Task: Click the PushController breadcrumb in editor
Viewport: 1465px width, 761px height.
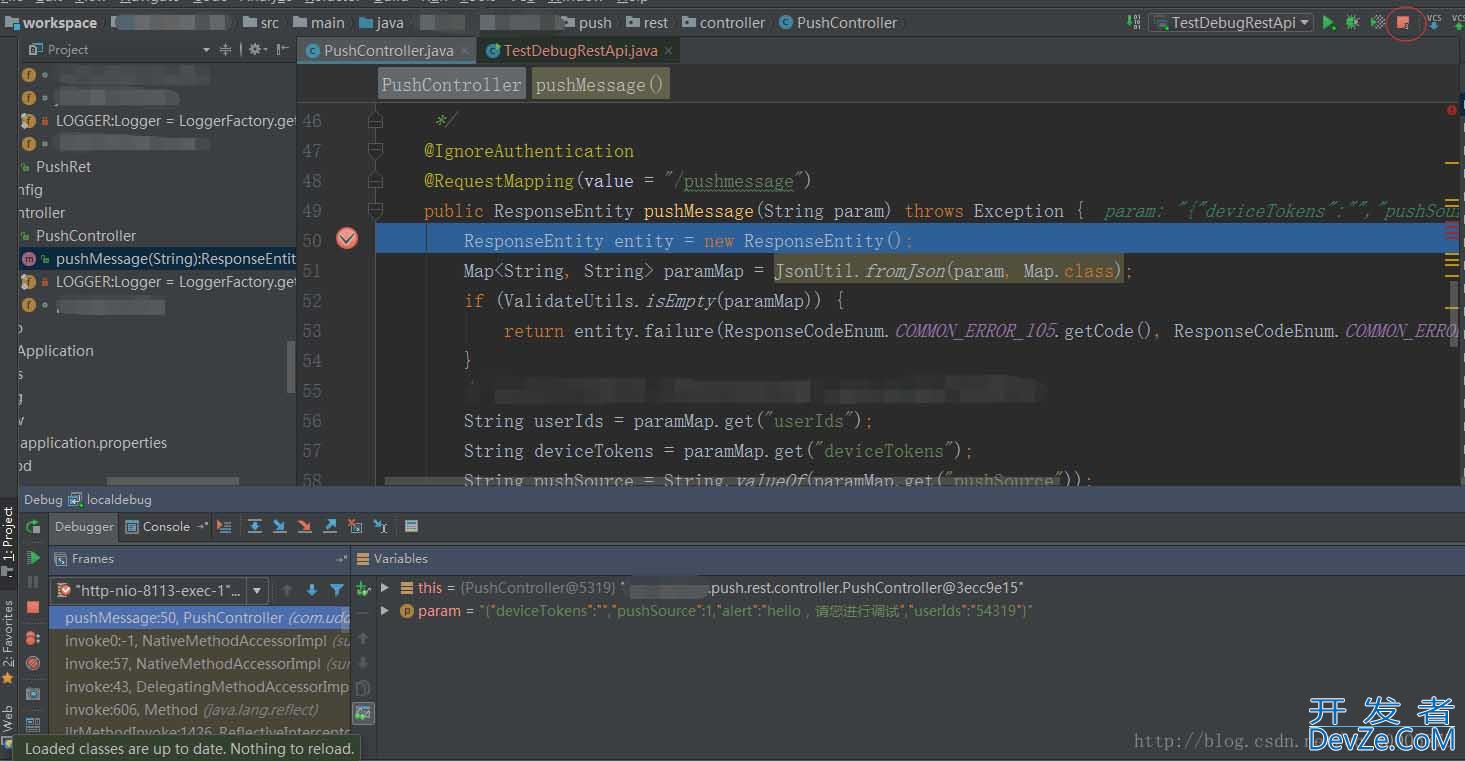Action: click(x=451, y=85)
